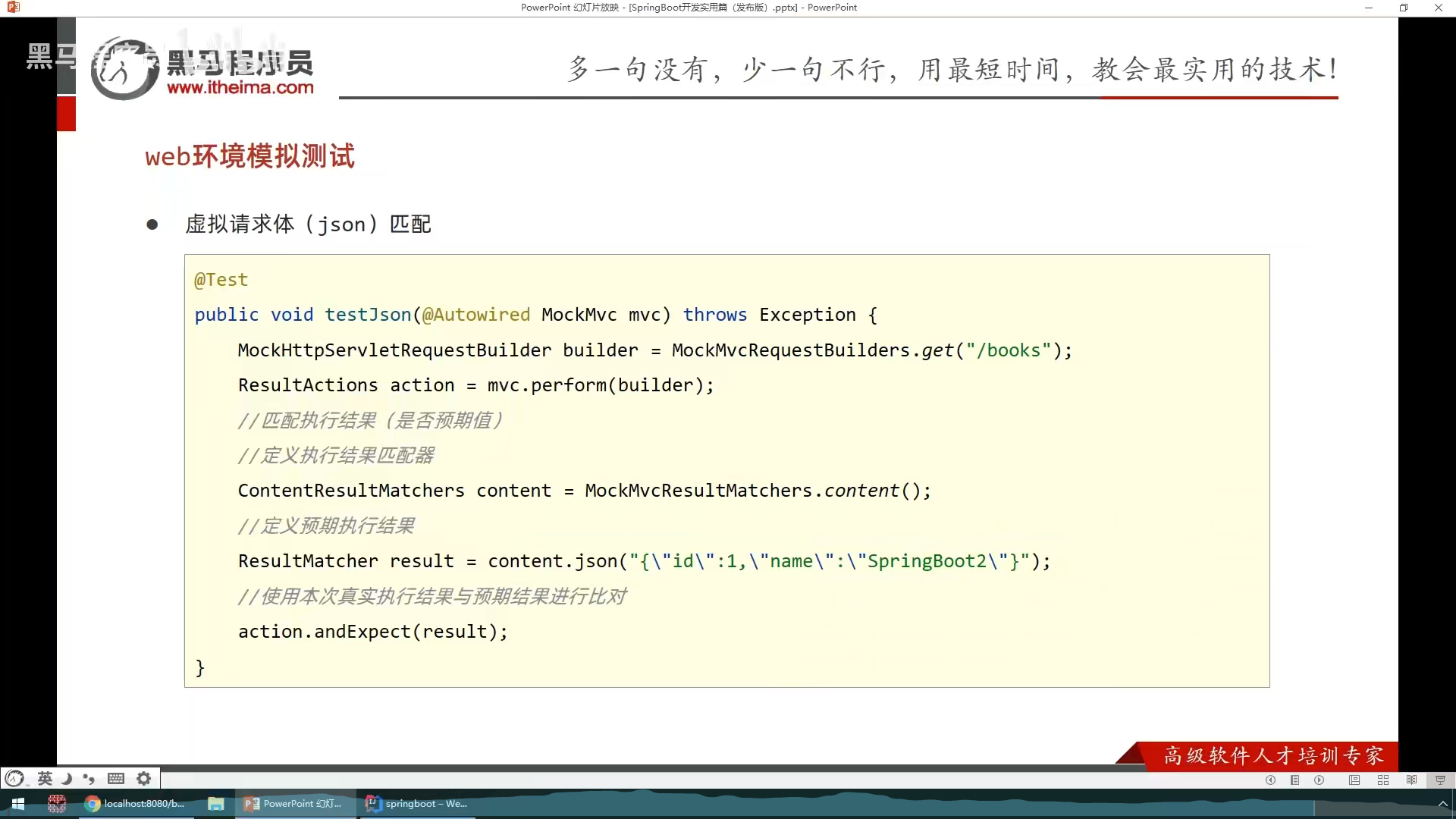
Task: Click the firewall brick icon in taskbar
Action: tap(57, 804)
